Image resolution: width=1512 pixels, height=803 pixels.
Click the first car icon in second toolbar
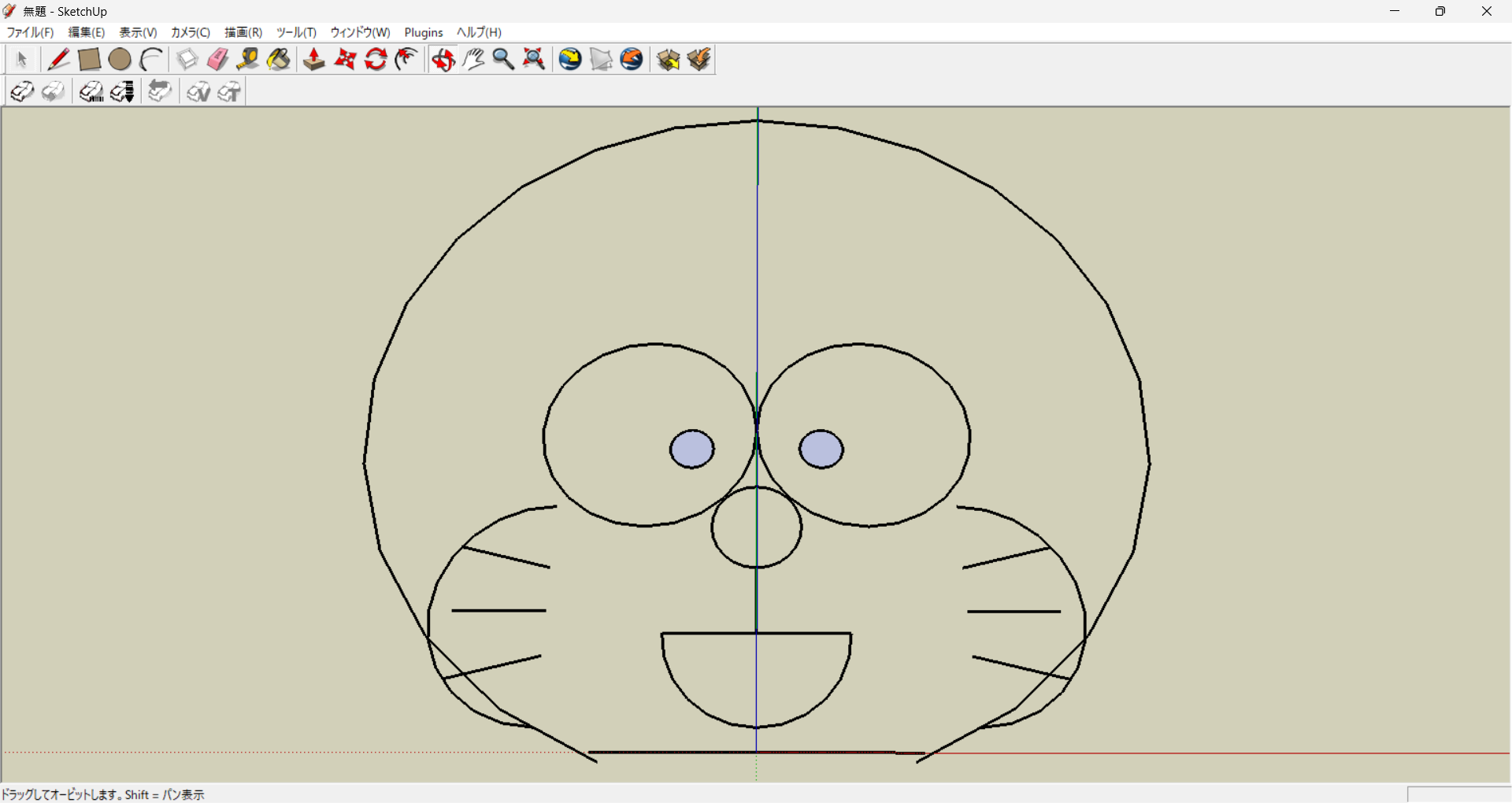(x=21, y=91)
